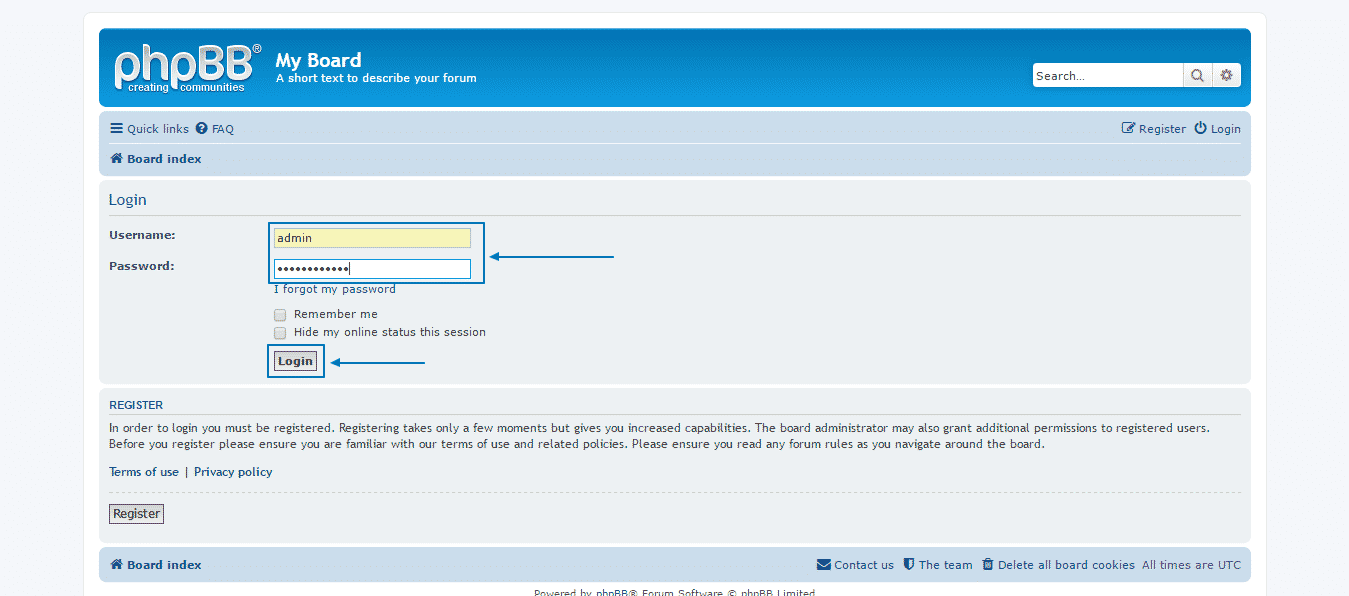Open advanced search via the gear icon
The height and width of the screenshot is (596, 1349).
point(1227,75)
